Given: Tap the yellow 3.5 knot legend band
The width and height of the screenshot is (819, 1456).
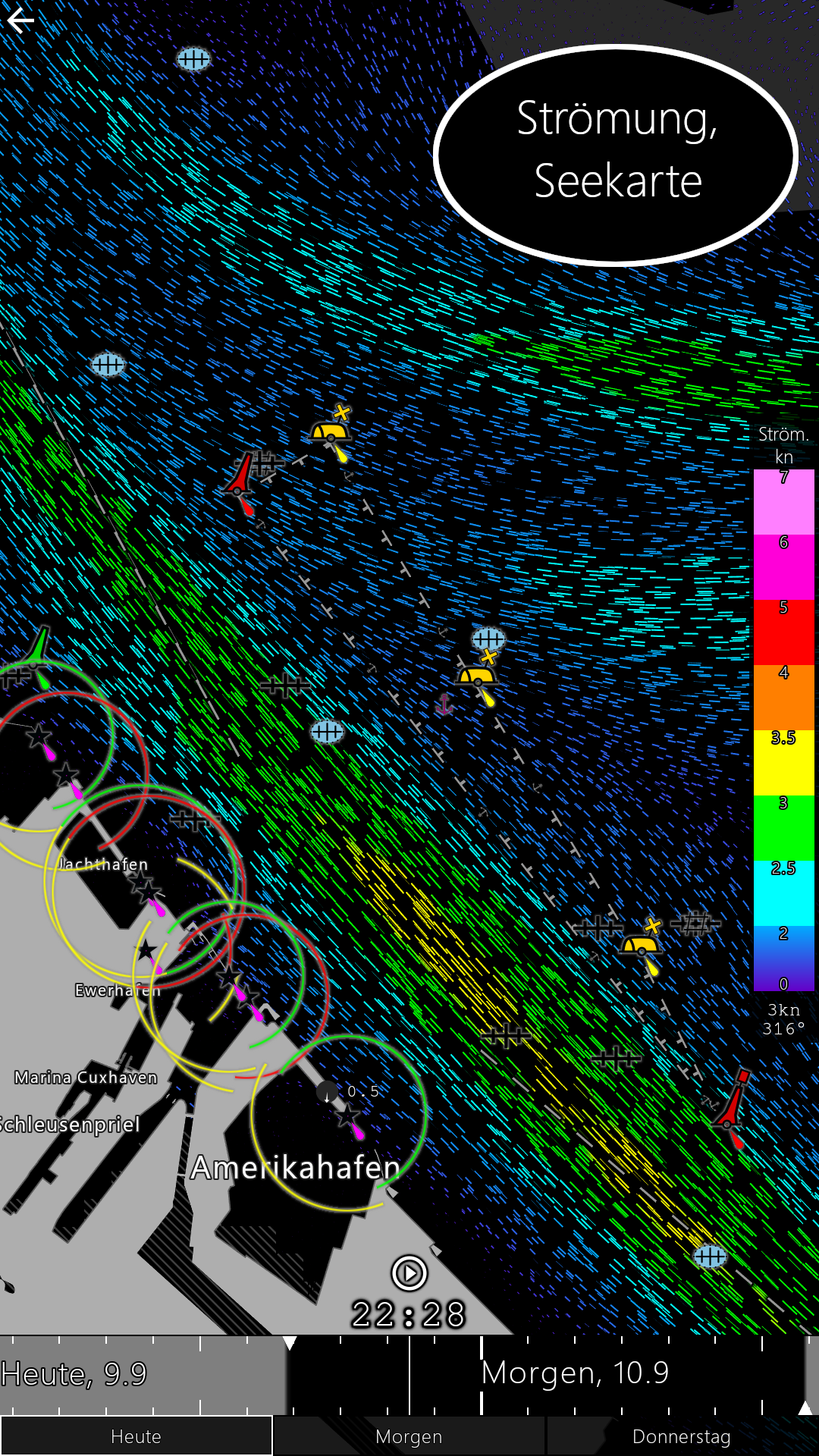Looking at the screenshot, I should [783, 763].
